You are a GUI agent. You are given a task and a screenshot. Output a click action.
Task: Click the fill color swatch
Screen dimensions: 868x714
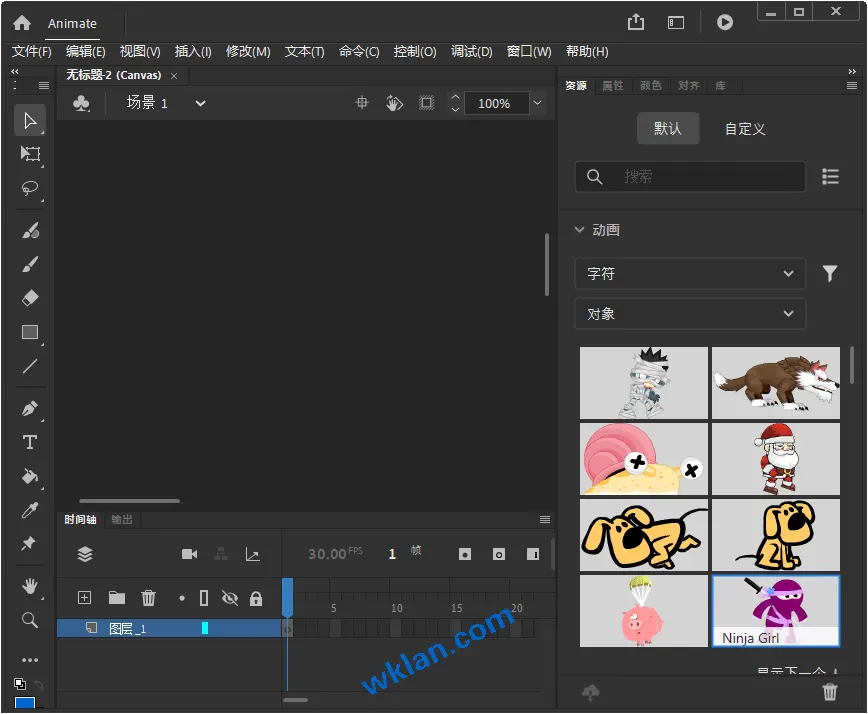[x=24, y=704]
